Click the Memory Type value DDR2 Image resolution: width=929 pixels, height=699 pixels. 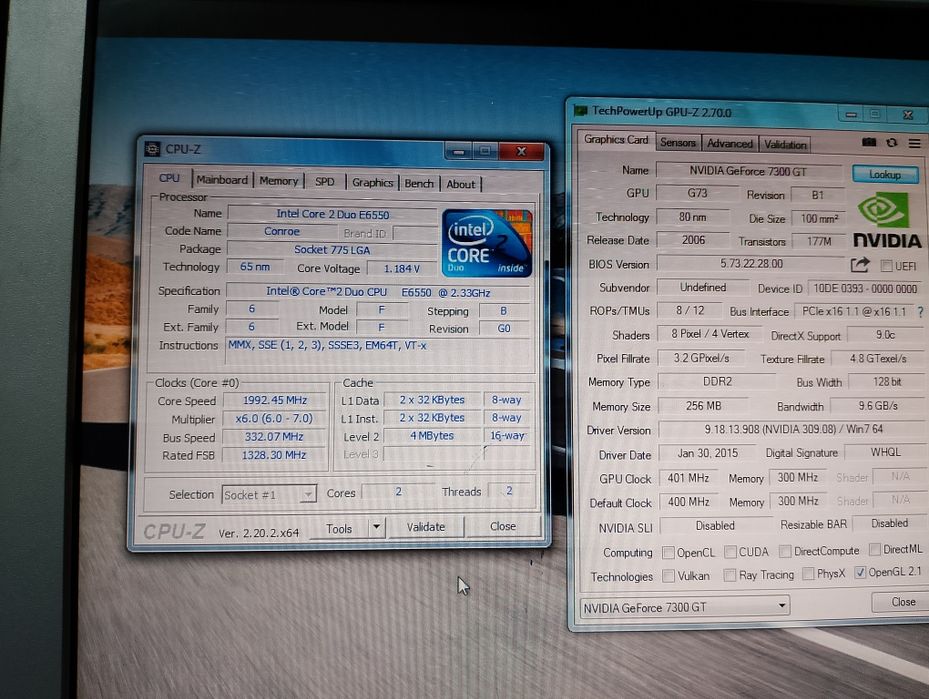(x=717, y=381)
